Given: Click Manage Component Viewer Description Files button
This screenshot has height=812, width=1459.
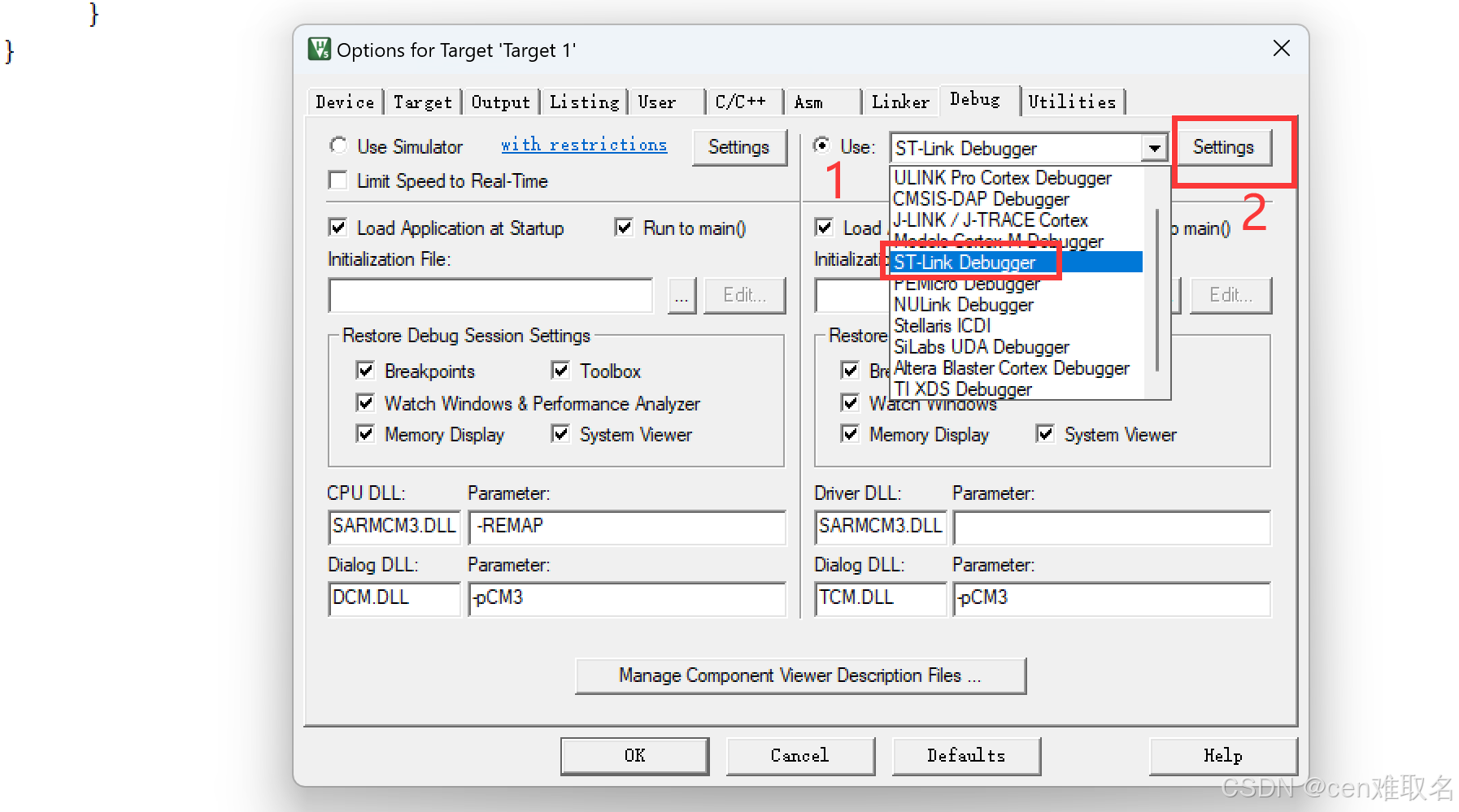Looking at the screenshot, I should pos(800,675).
